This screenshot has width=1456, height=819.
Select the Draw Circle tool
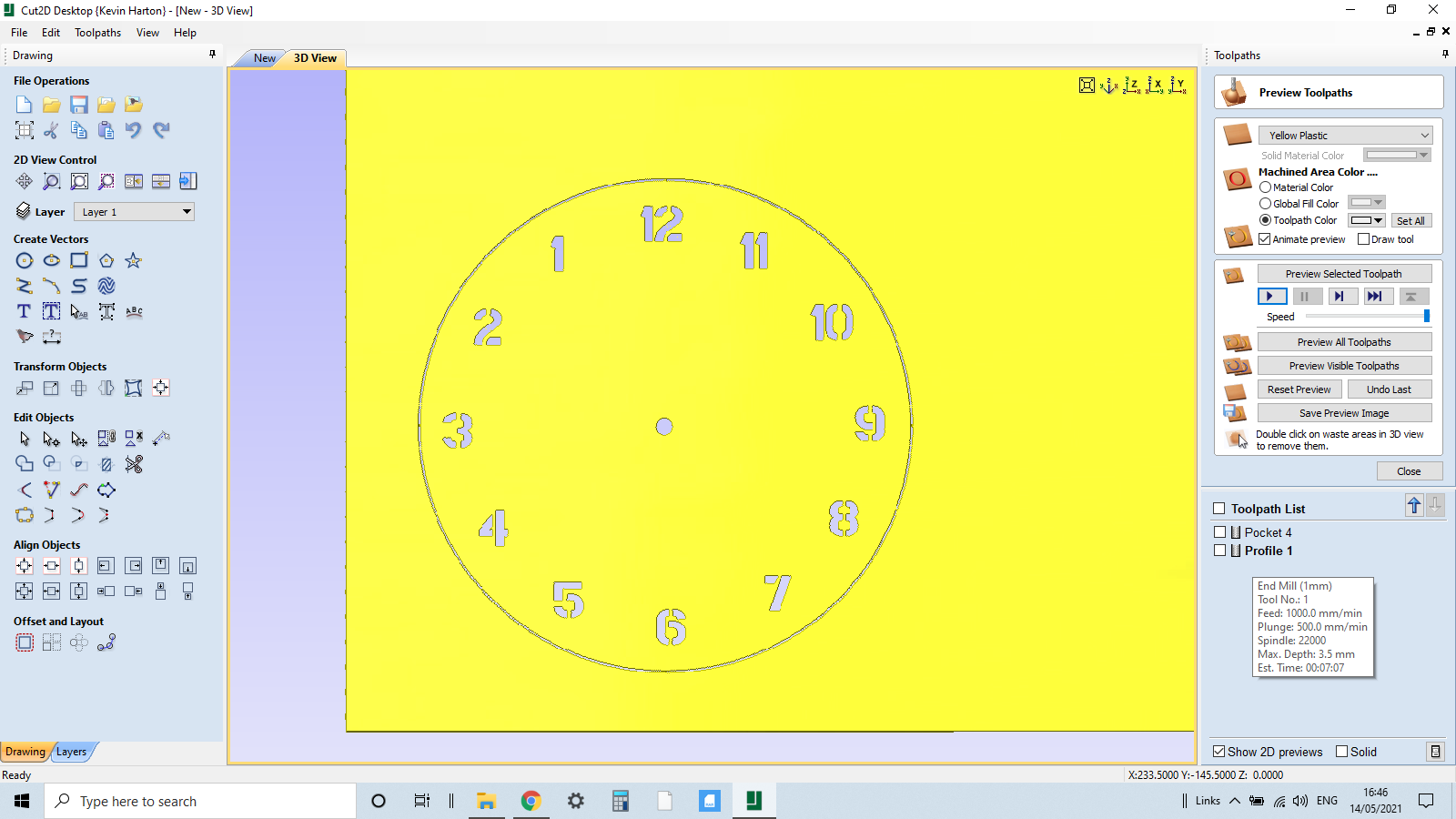pyautogui.click(x=25, y=260)
